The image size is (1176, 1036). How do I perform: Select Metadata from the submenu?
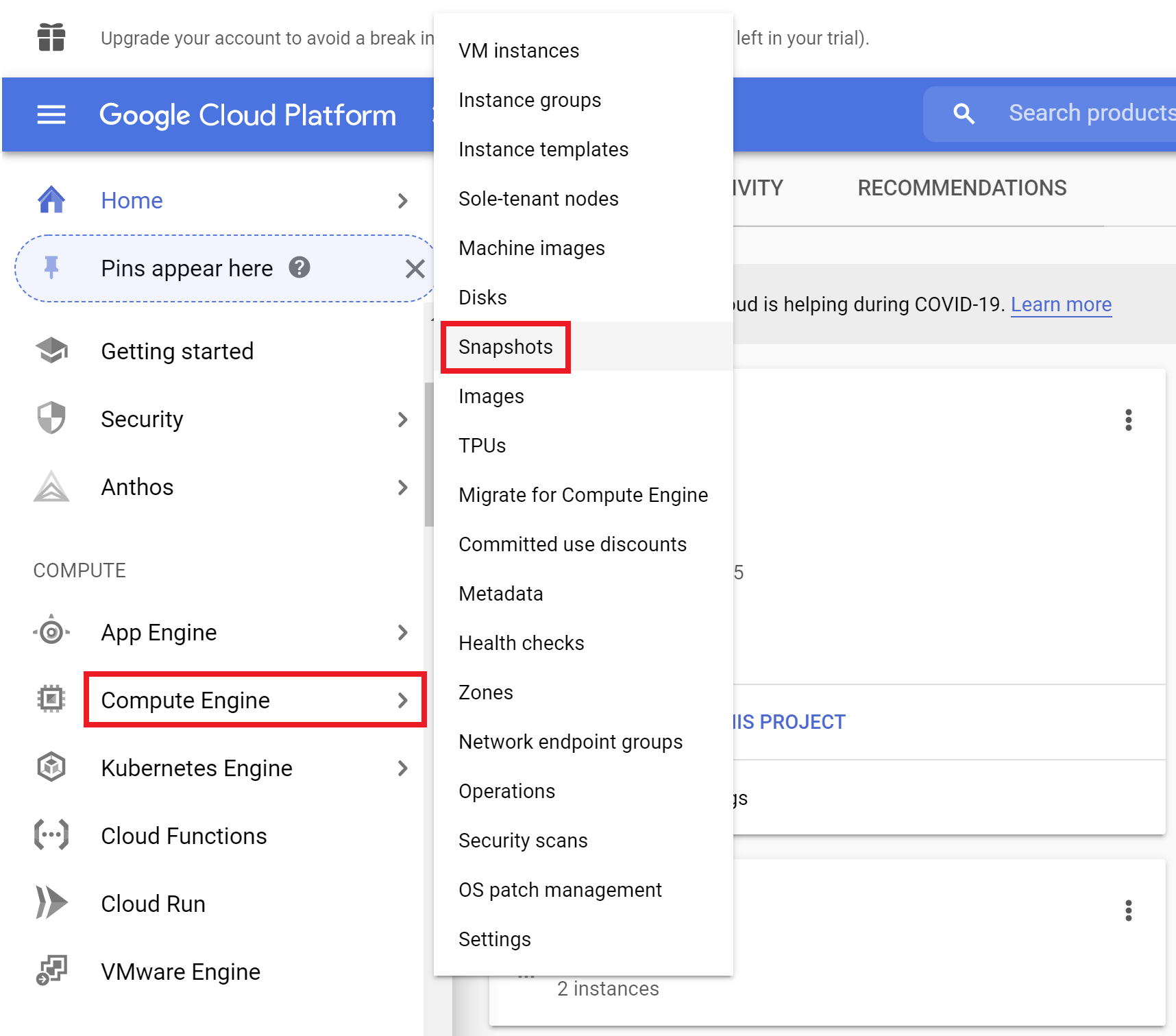583,594
